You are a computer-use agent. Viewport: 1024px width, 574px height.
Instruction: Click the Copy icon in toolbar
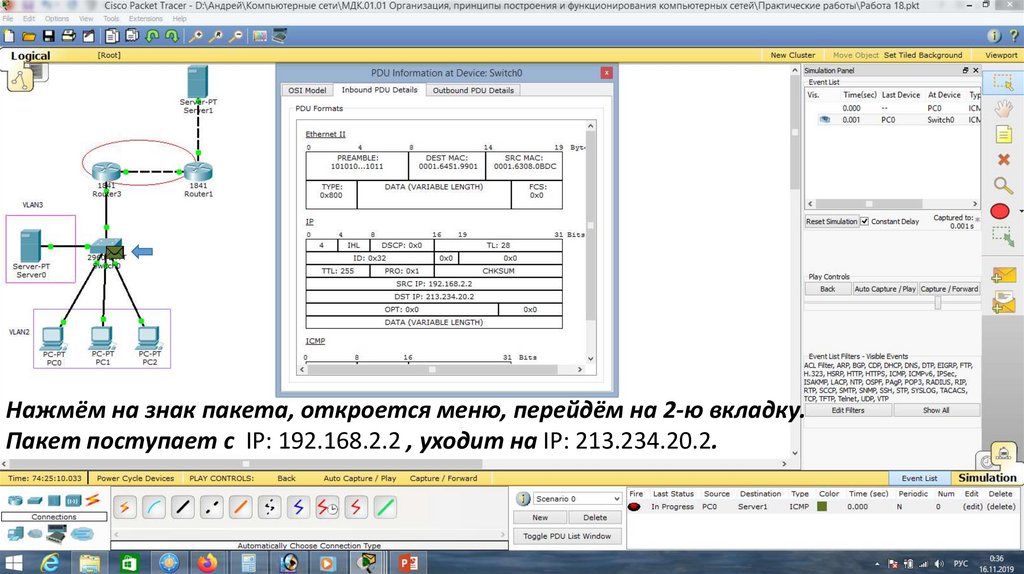112,36
